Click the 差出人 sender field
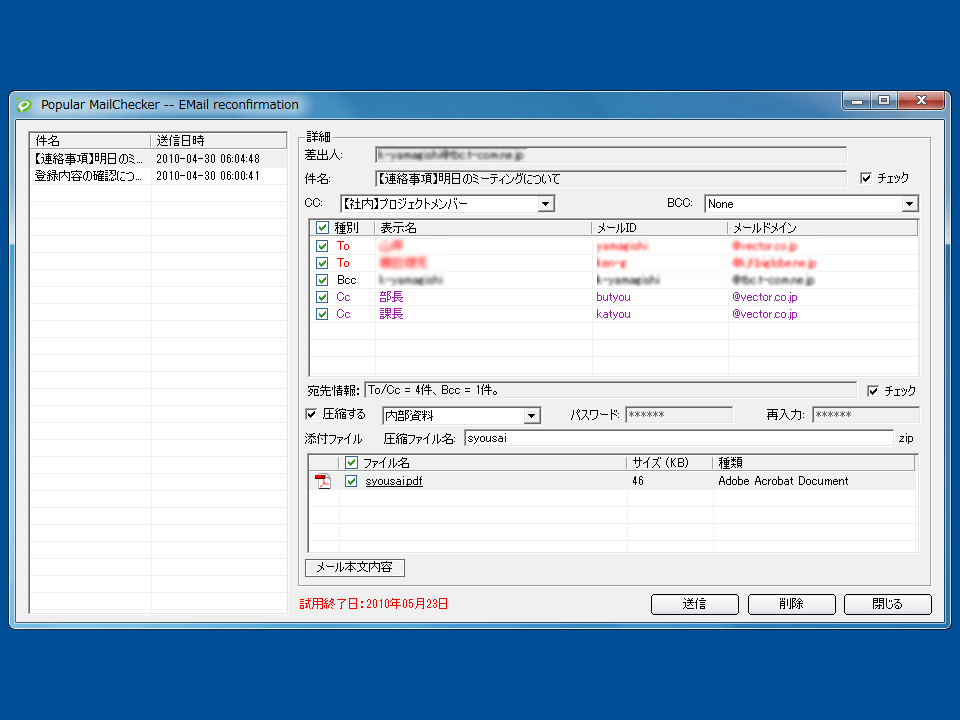Image resolution: width=960 pixels, height=720 pixels. click(x=610, y=155)
